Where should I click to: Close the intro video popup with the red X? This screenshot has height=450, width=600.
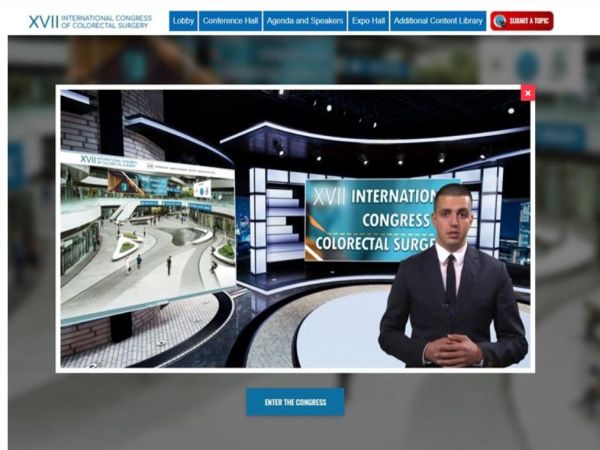[528, 93]
